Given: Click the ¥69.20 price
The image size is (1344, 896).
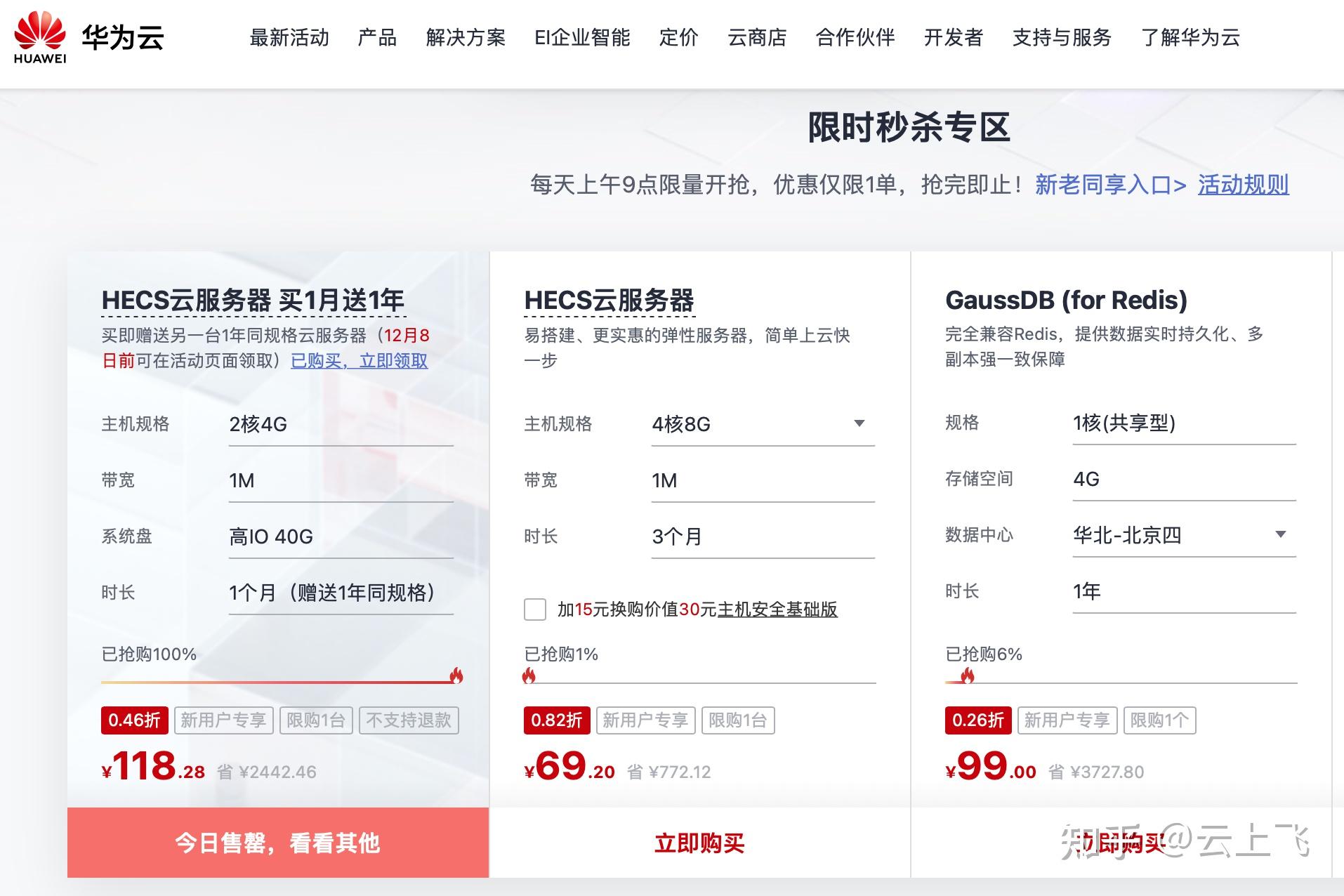Looking at the screenshot, I should pos(569,766).
